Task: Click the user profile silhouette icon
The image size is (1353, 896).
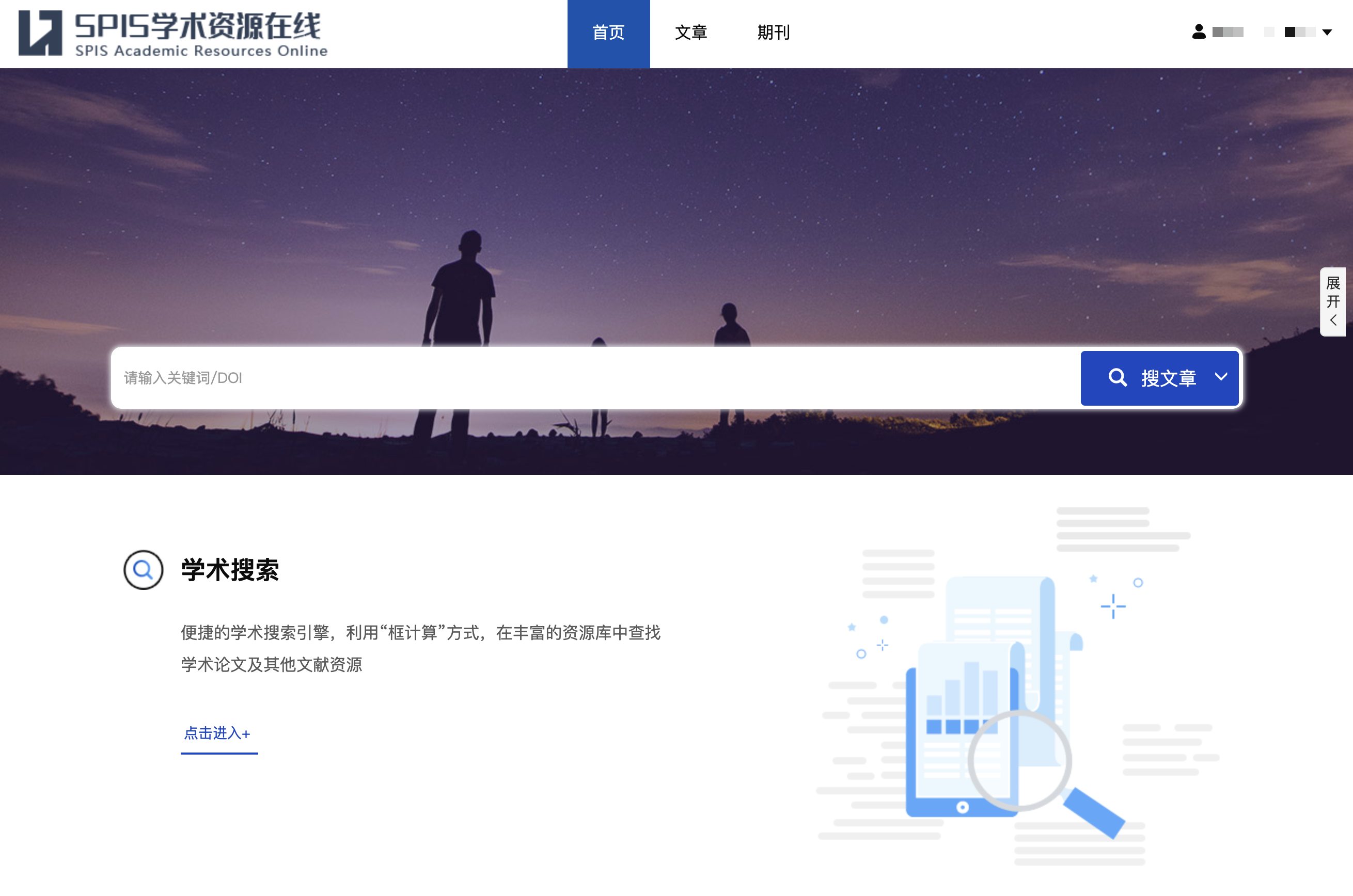Action: click(1199, 32)
